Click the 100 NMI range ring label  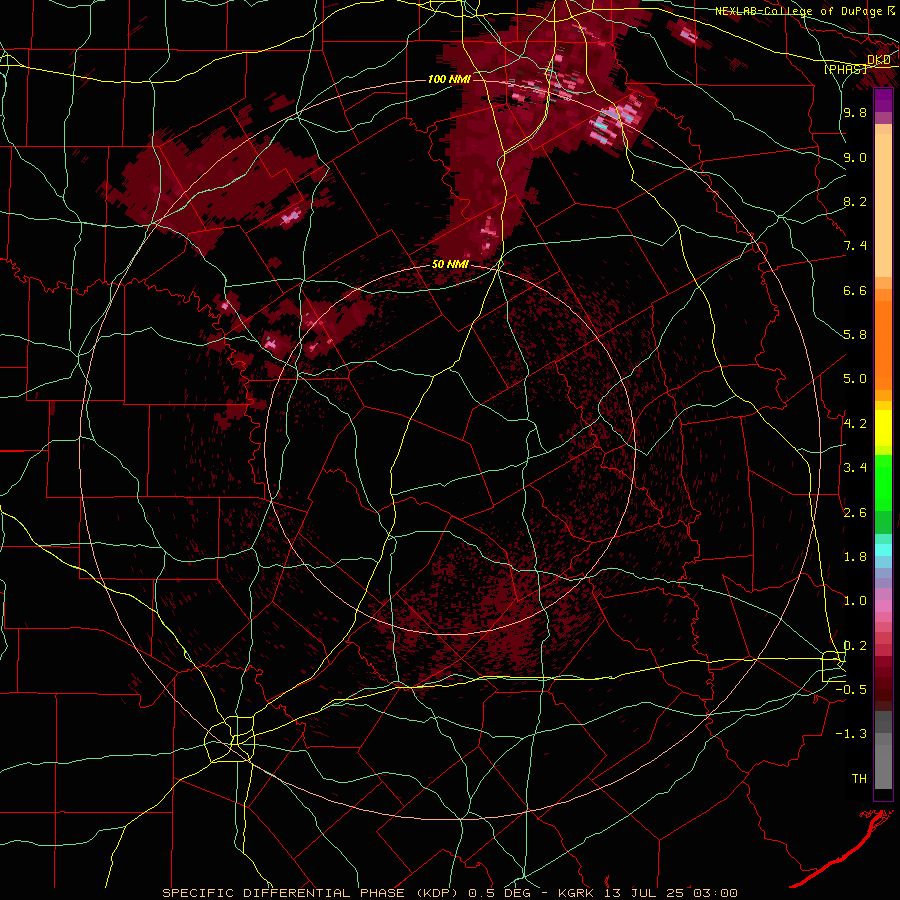[x=449, y=79]
